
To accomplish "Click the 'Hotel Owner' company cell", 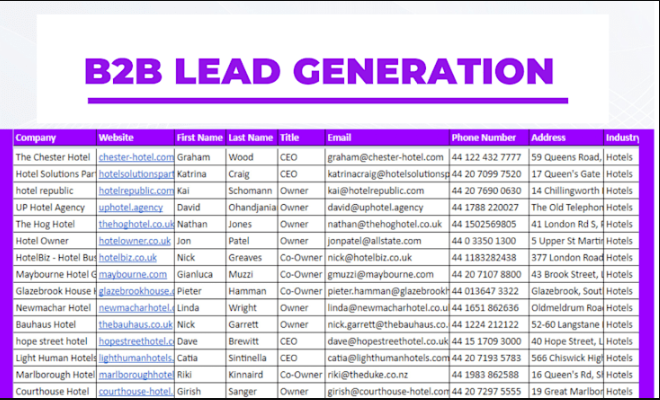I will [55, 241].
